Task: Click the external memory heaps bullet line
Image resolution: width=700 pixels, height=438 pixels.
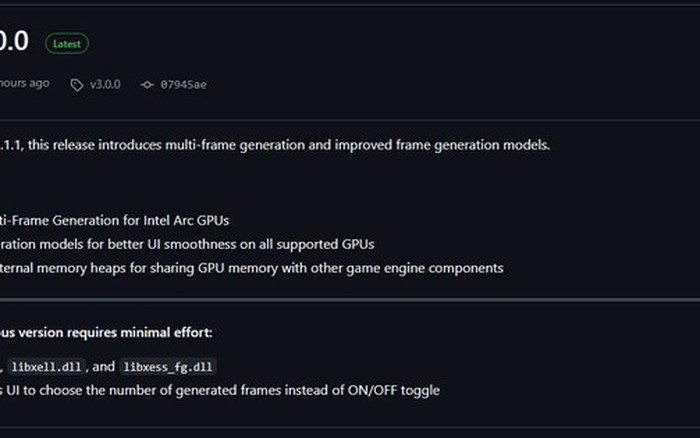Action: pyautogui.click(x=250, y=268)
